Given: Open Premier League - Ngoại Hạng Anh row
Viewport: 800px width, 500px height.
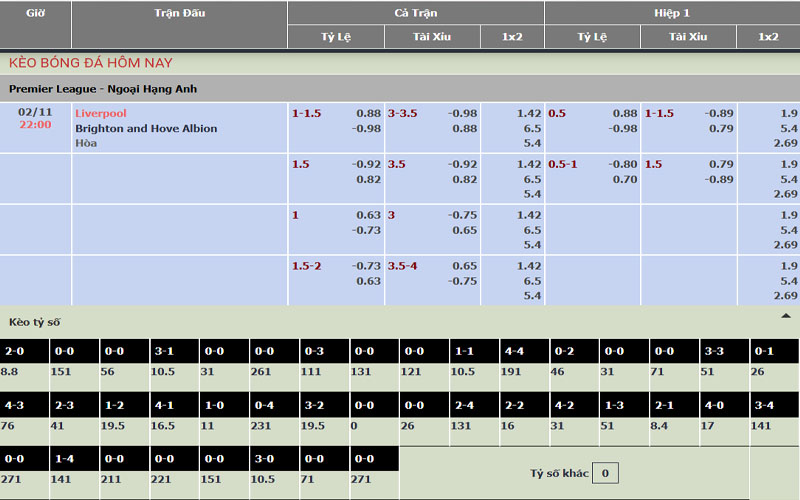Looking at the screenshot, I should click(x=103, y=89).
